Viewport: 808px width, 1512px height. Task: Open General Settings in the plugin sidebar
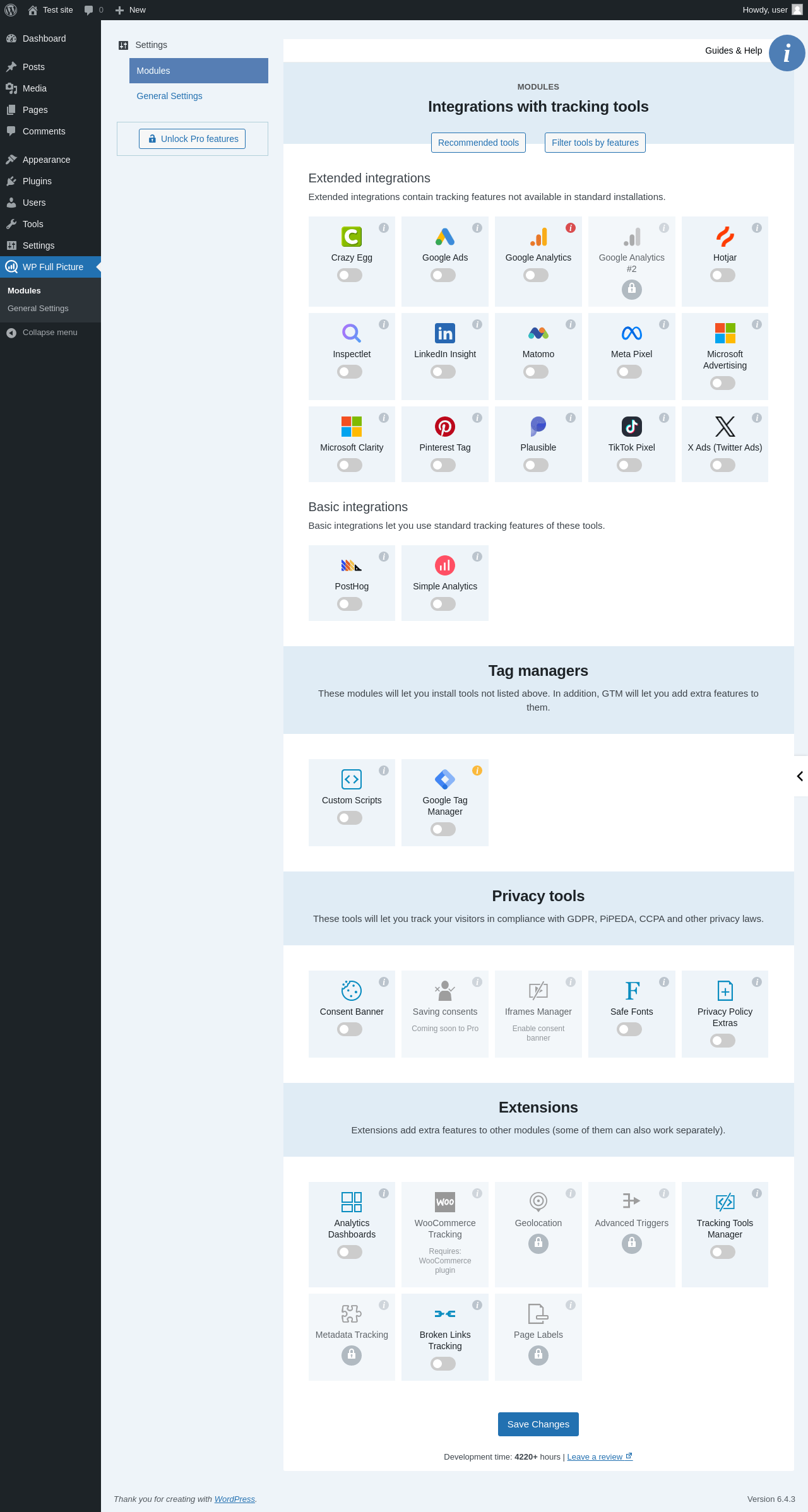pos(169,96)
